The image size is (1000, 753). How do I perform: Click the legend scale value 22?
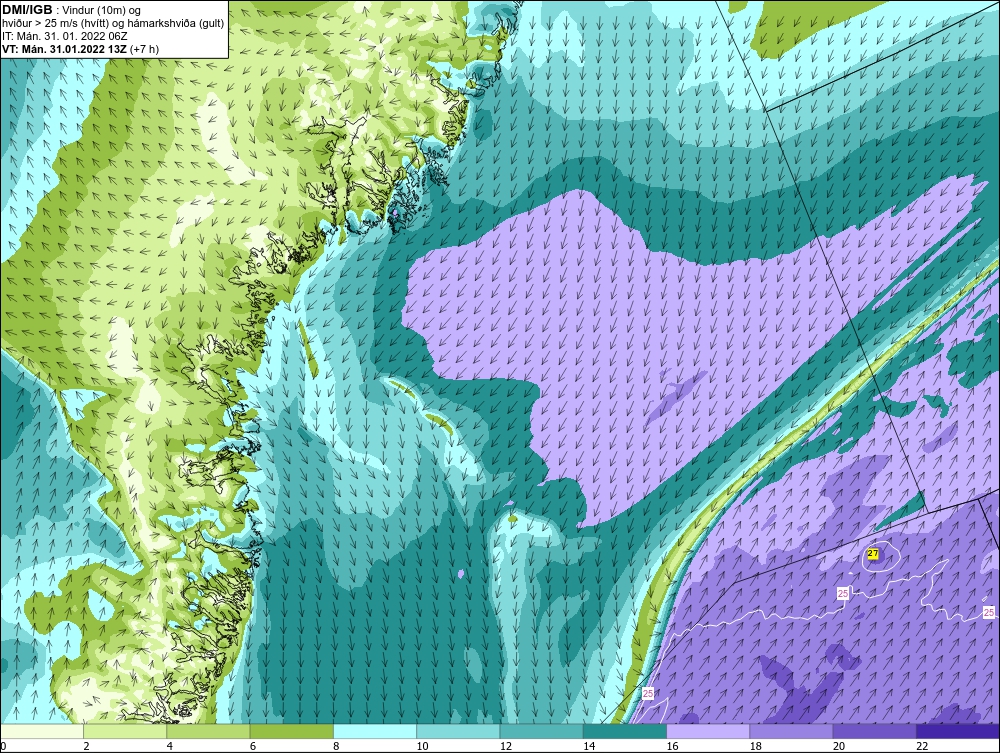[921, 747]
